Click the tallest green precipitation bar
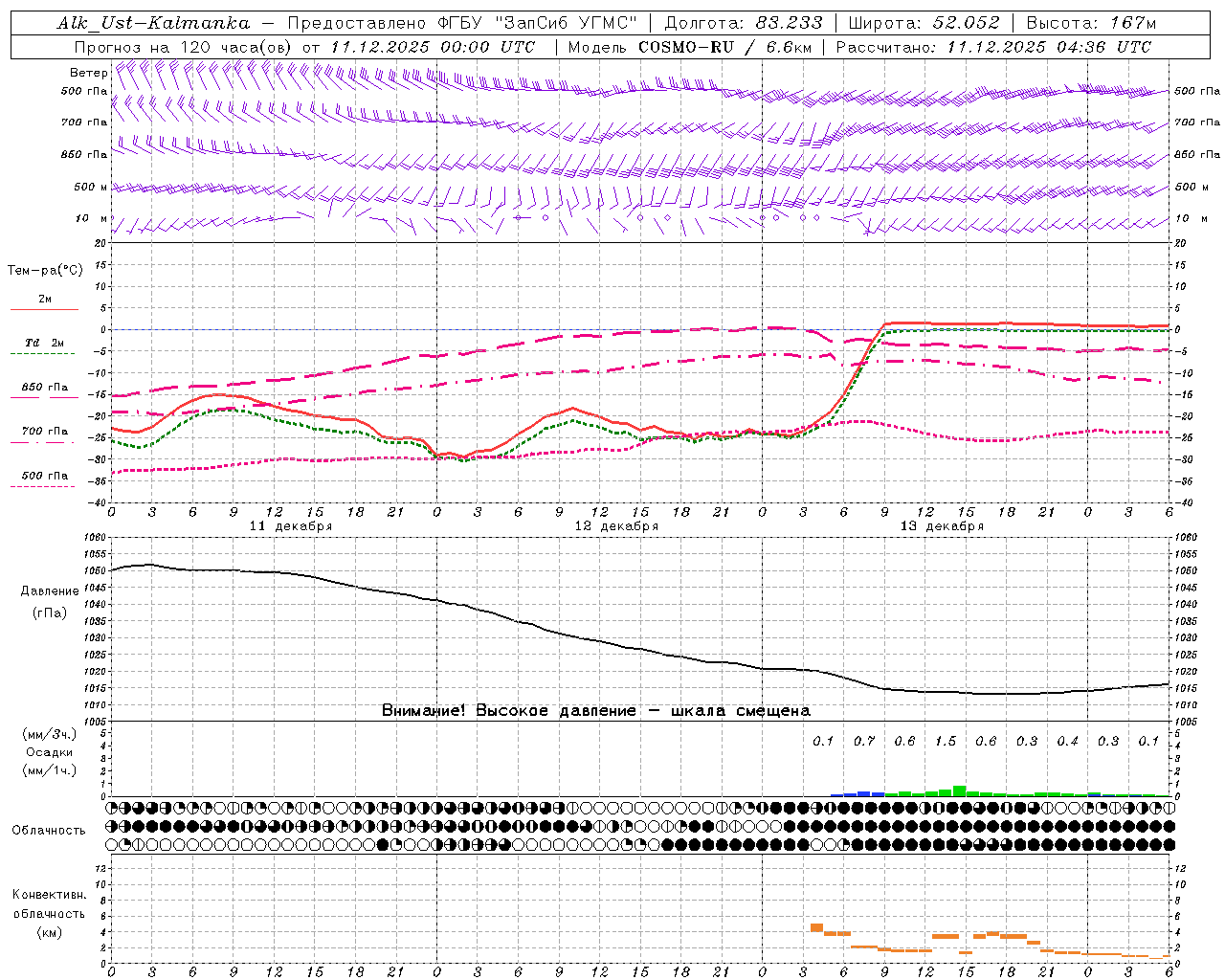The height and width of the screenshot is (980, 1225). click(959, 791)
